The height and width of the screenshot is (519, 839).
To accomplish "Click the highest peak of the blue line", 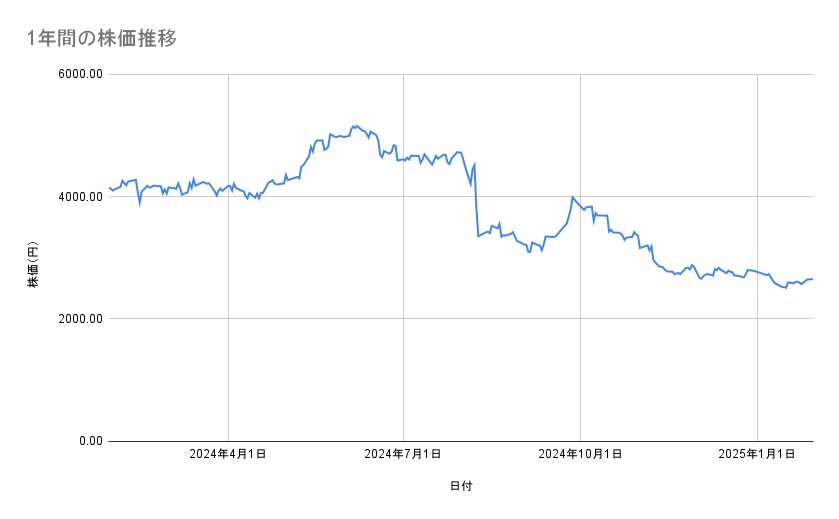I will (x=355, y=126).
